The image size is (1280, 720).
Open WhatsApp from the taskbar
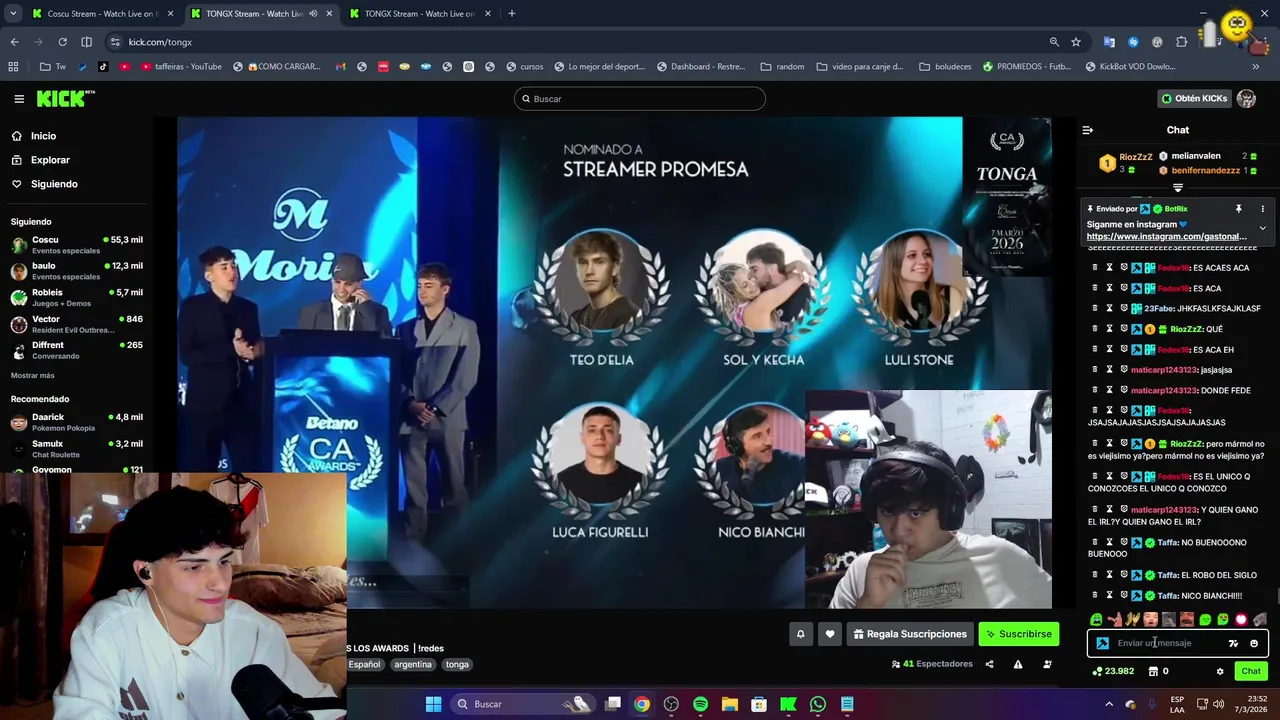tap(818, 704)
